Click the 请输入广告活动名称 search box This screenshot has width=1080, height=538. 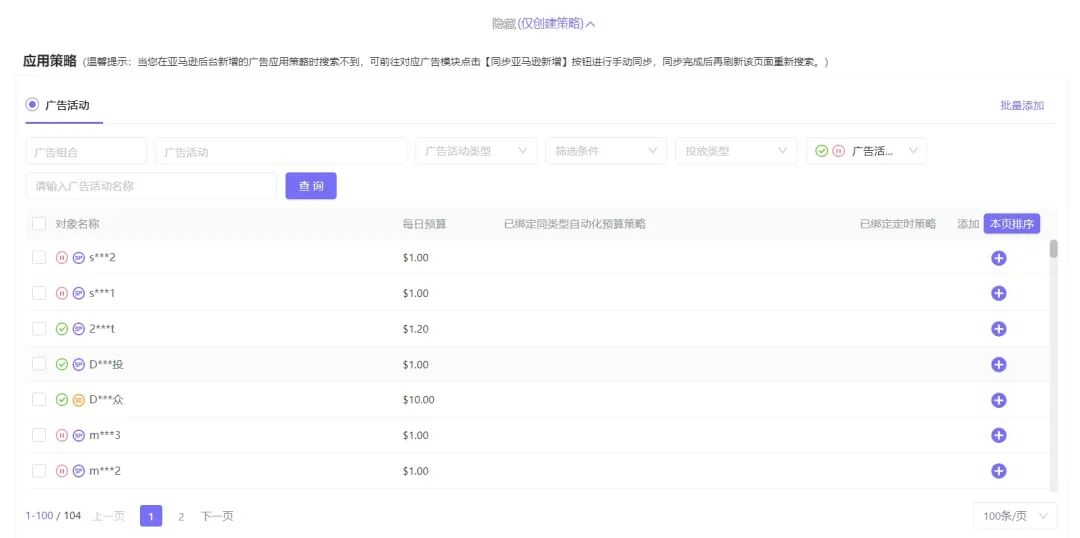[151, 186]
